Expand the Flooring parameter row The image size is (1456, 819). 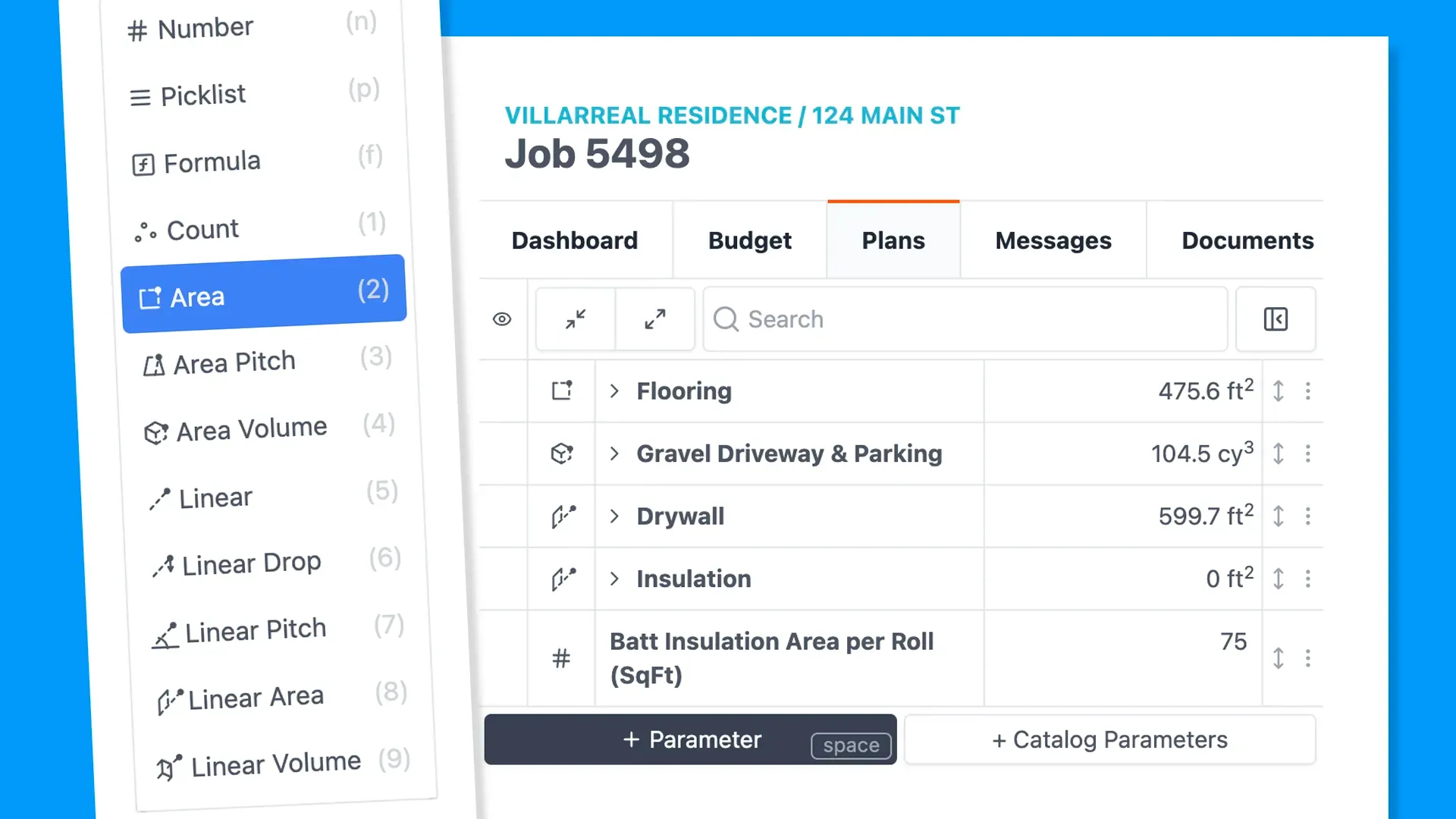[614, 391]
